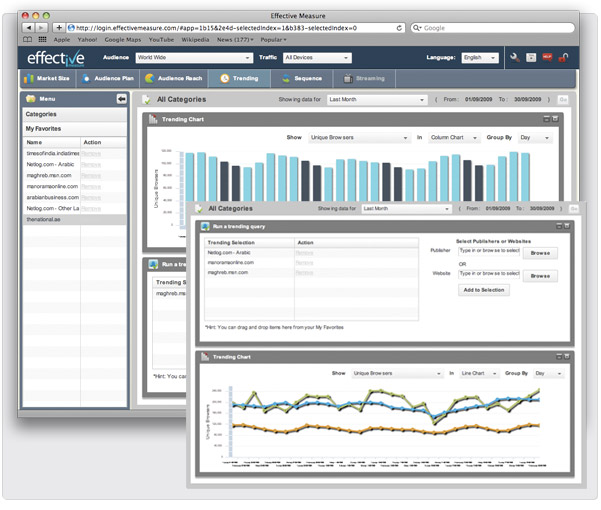The width and height of the screenshot is (601, 510).
Task: Click the effective logo in the header
Action: point(56,58)
